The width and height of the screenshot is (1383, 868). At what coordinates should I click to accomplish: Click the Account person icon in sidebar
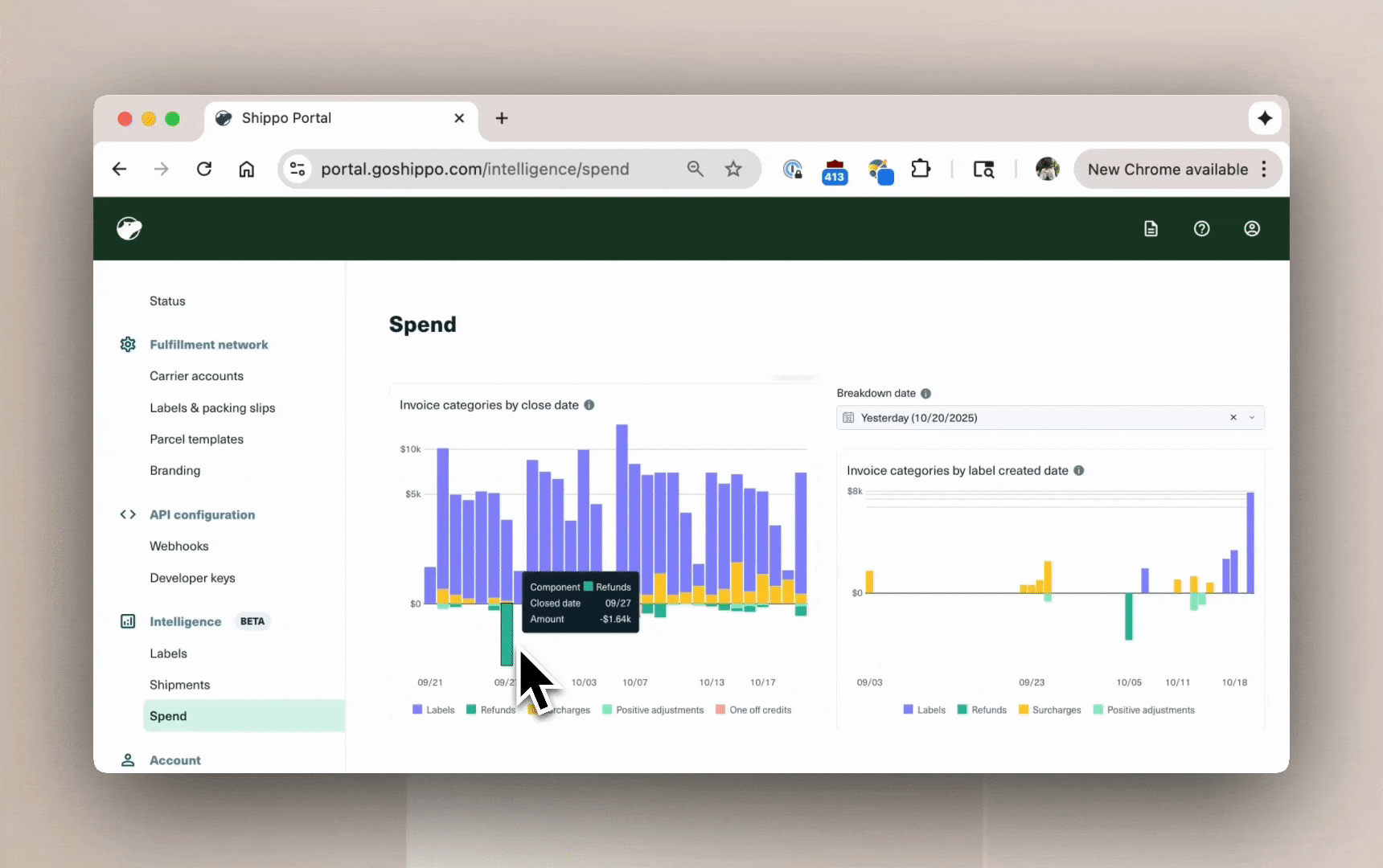128,760
